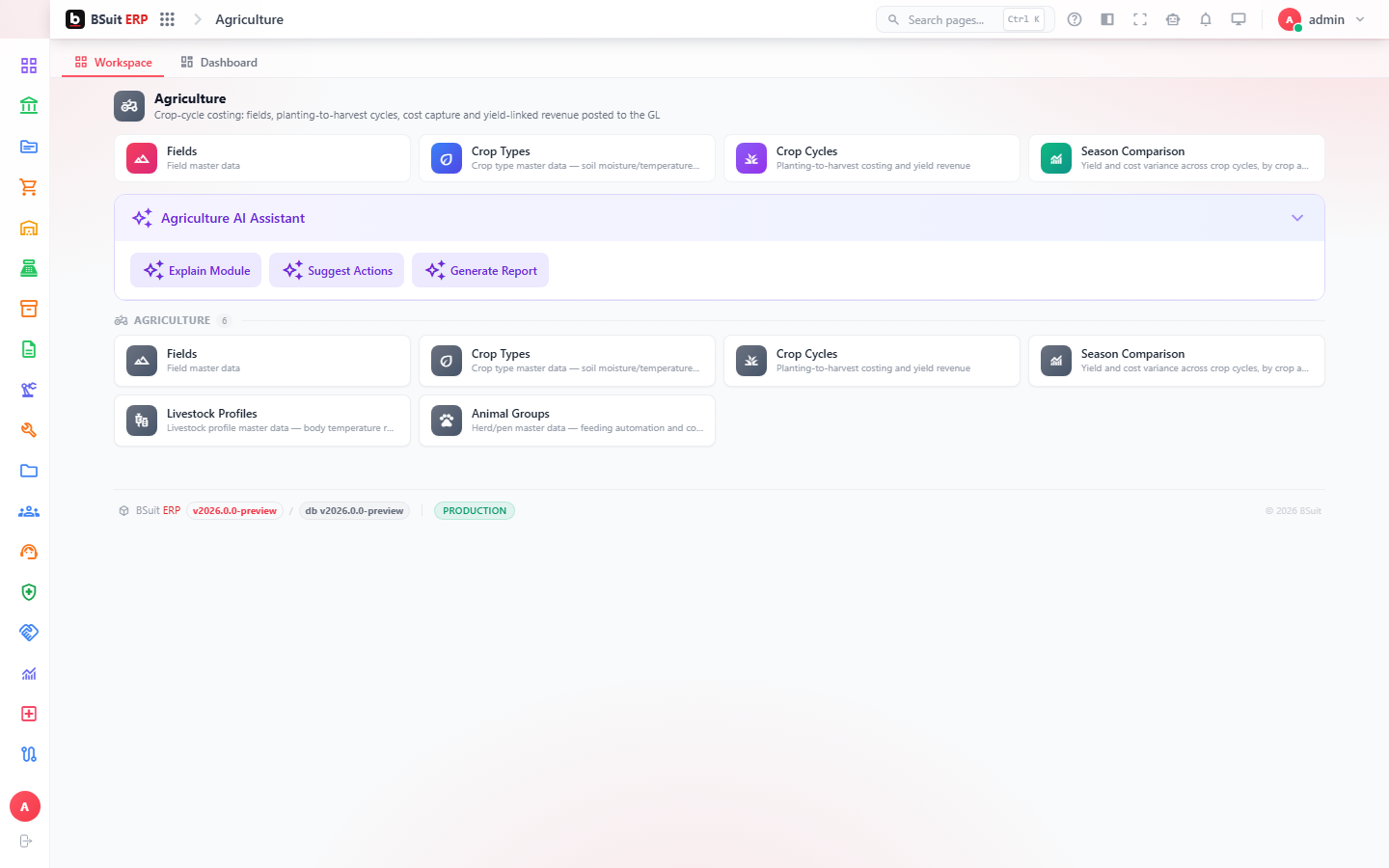Click the red medical plus icon in sidebar
This screenshot has width=1389, height=868.
pyautogui.click(x=29, y=714)
